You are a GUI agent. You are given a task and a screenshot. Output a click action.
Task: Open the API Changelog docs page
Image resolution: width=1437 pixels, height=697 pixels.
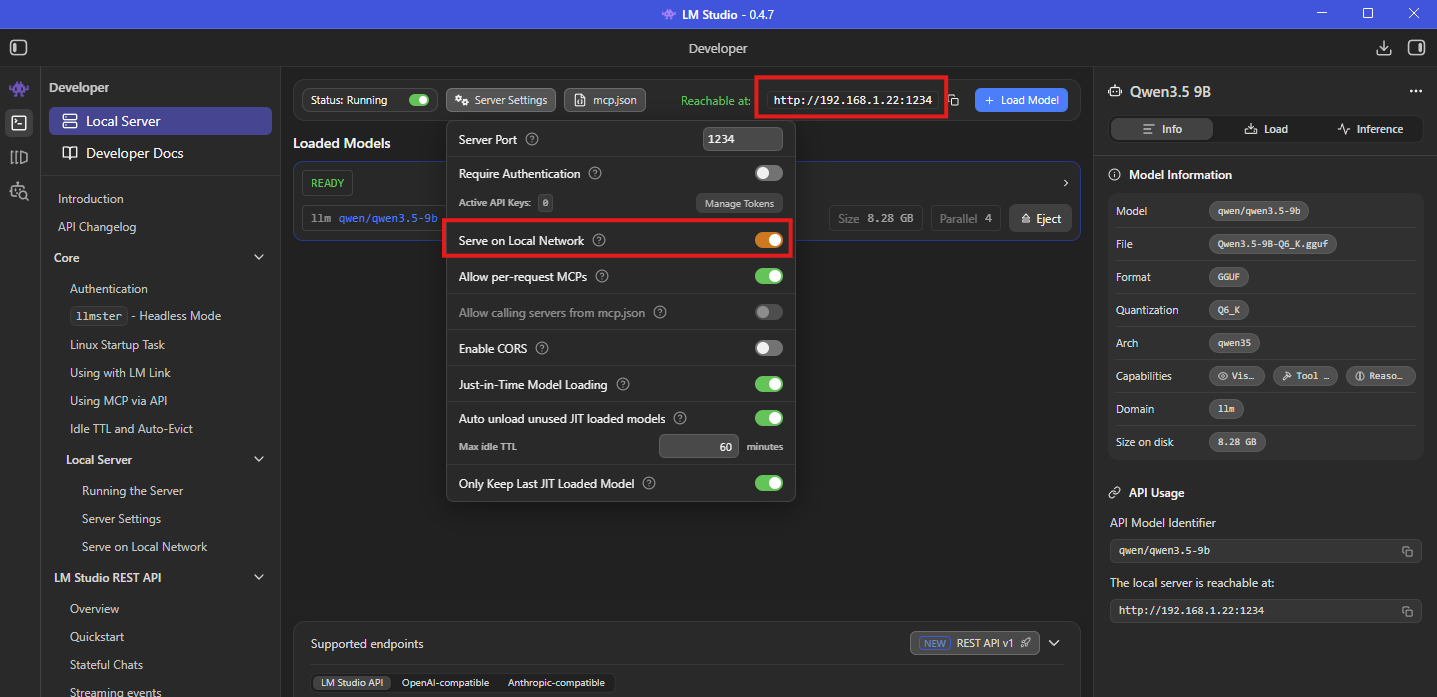tap(97, 227)
